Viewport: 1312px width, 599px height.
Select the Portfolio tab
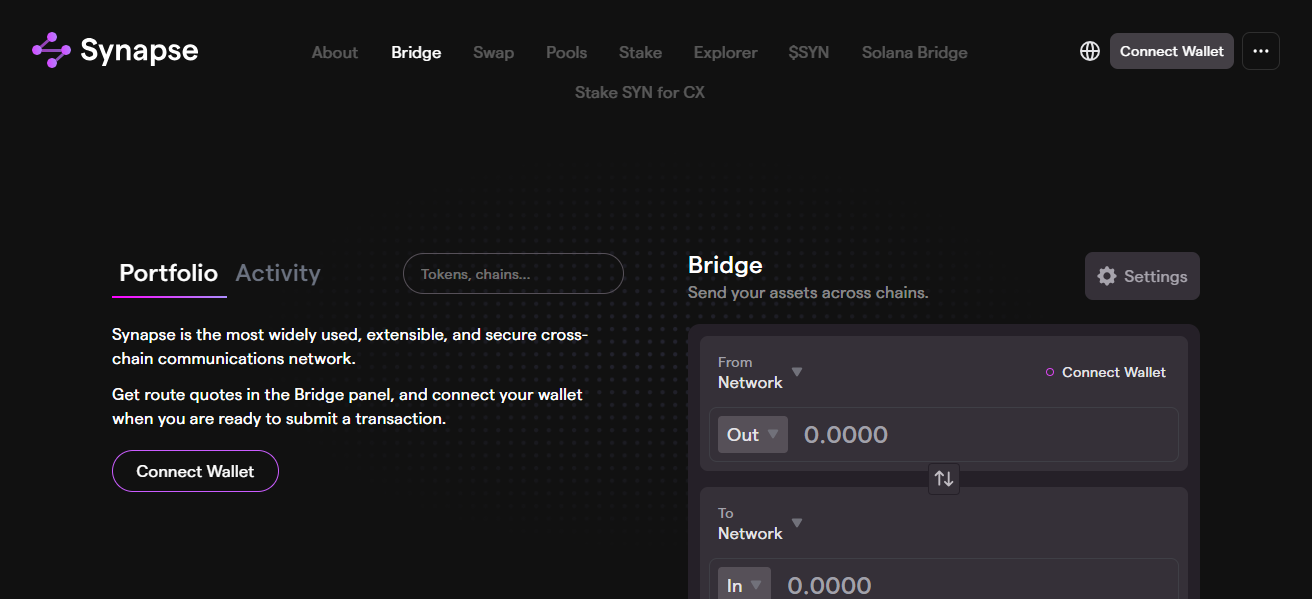168,273
